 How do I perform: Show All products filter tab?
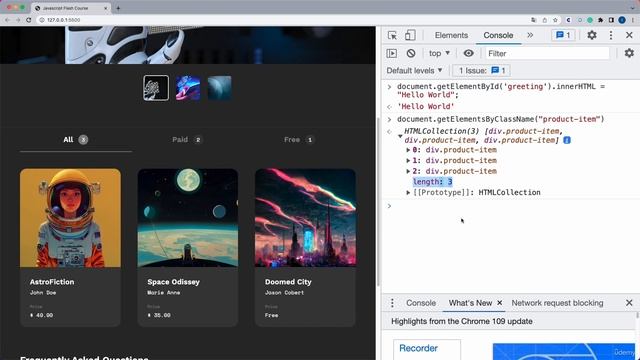76,140
